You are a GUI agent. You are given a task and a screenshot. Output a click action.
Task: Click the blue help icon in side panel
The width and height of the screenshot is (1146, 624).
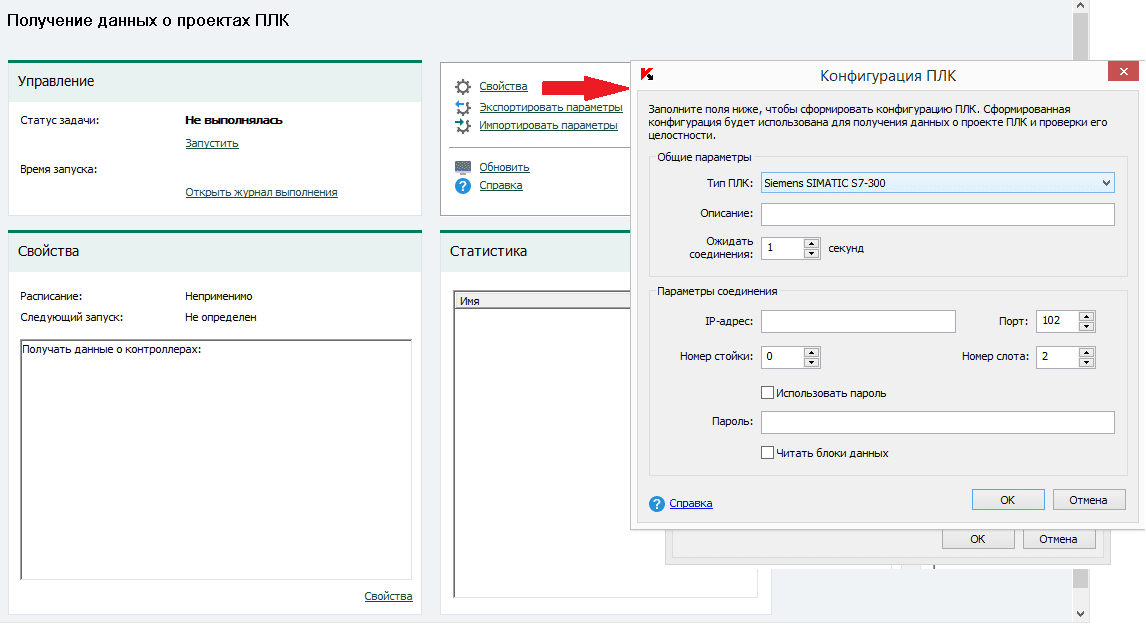pyautogui.click(x=463, y=186)
